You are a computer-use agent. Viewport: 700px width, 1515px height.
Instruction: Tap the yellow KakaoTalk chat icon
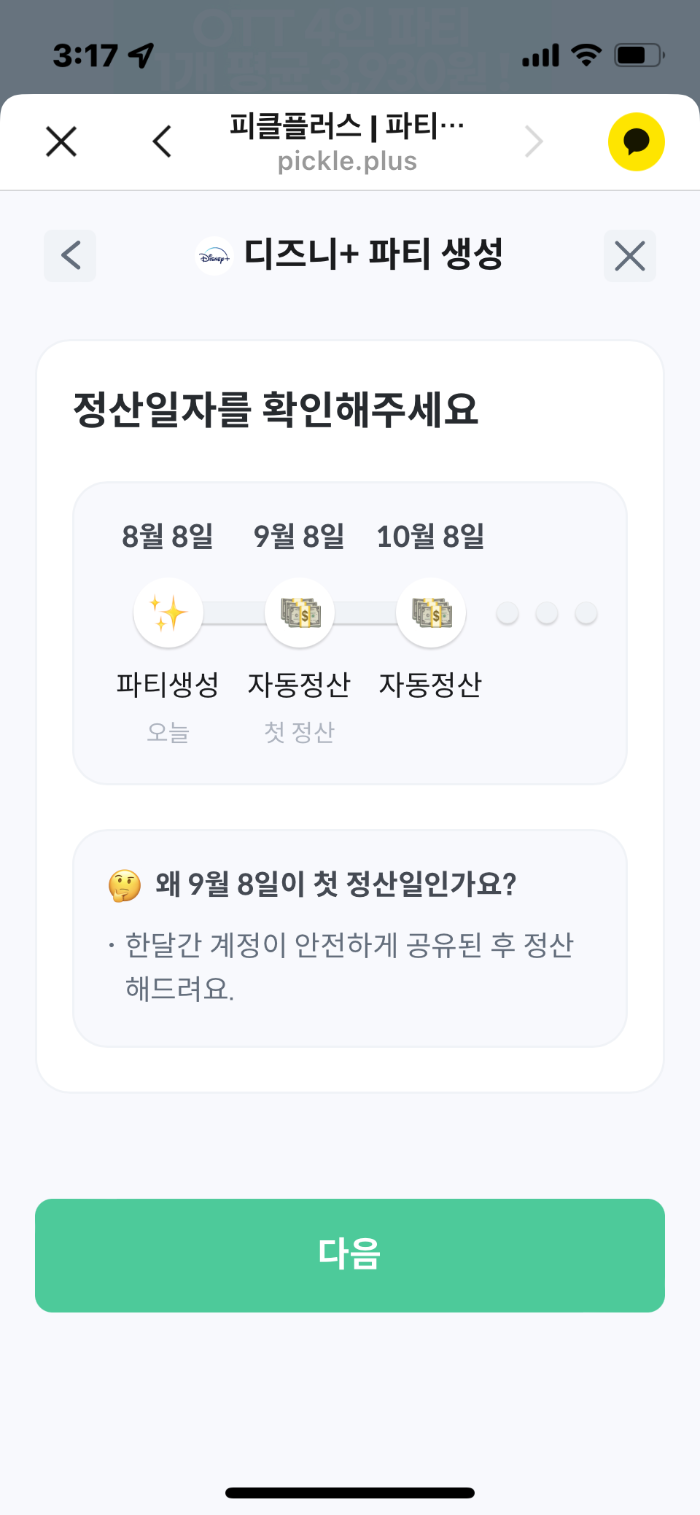click(637, 141)
